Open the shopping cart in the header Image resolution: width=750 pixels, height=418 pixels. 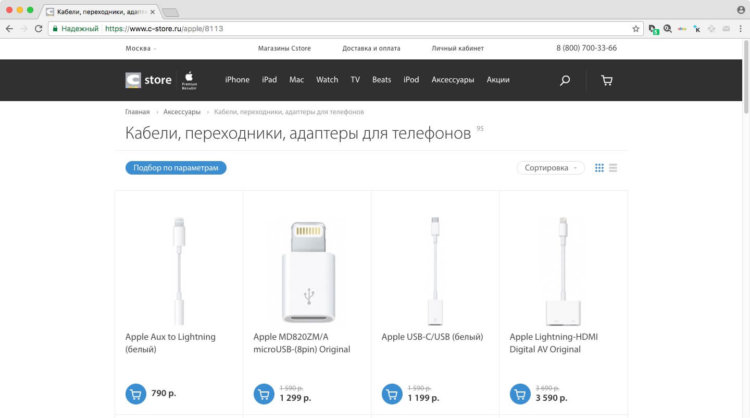(x=607, y=80)
